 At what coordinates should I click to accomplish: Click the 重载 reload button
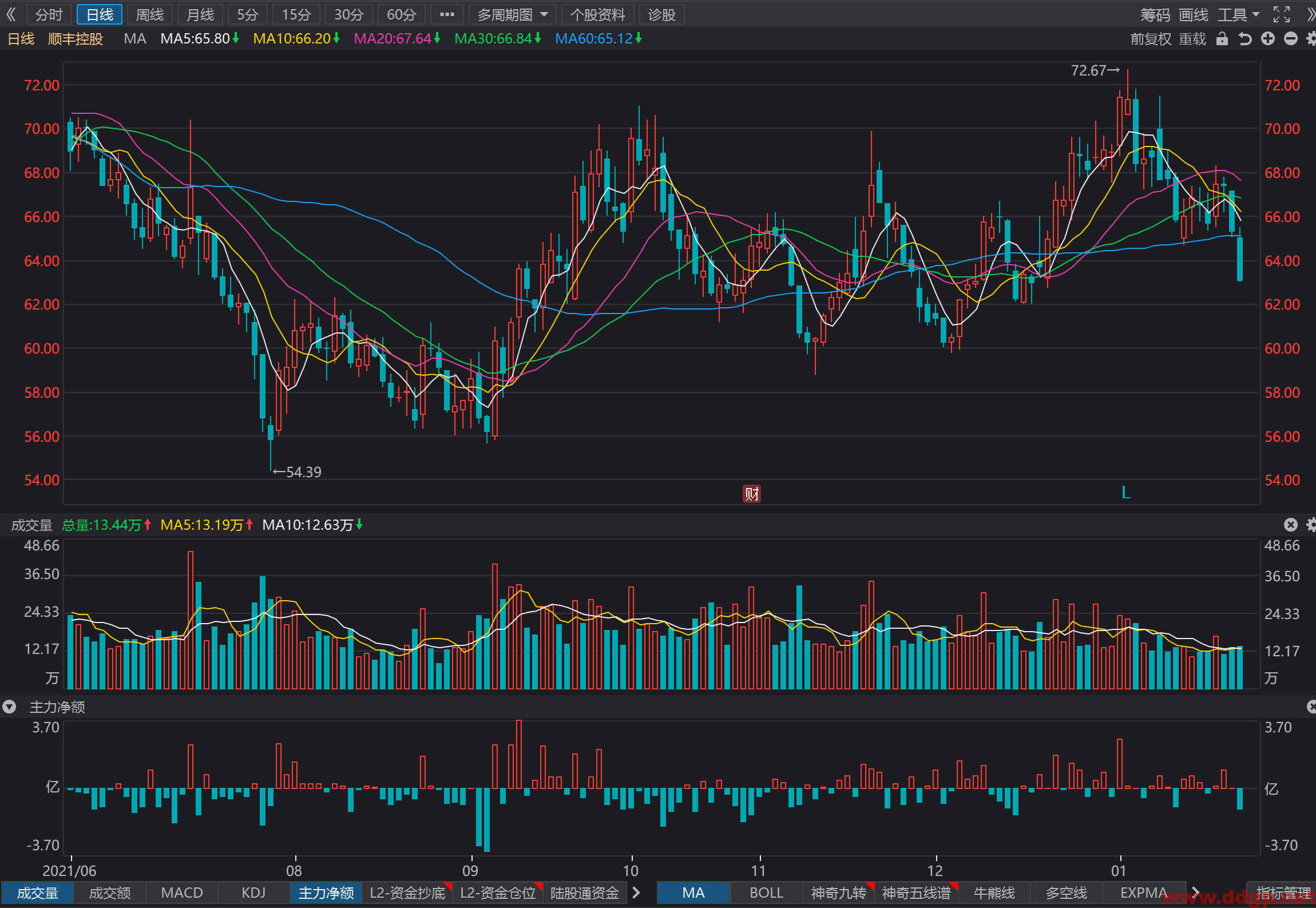click(x=1192, y=39)
